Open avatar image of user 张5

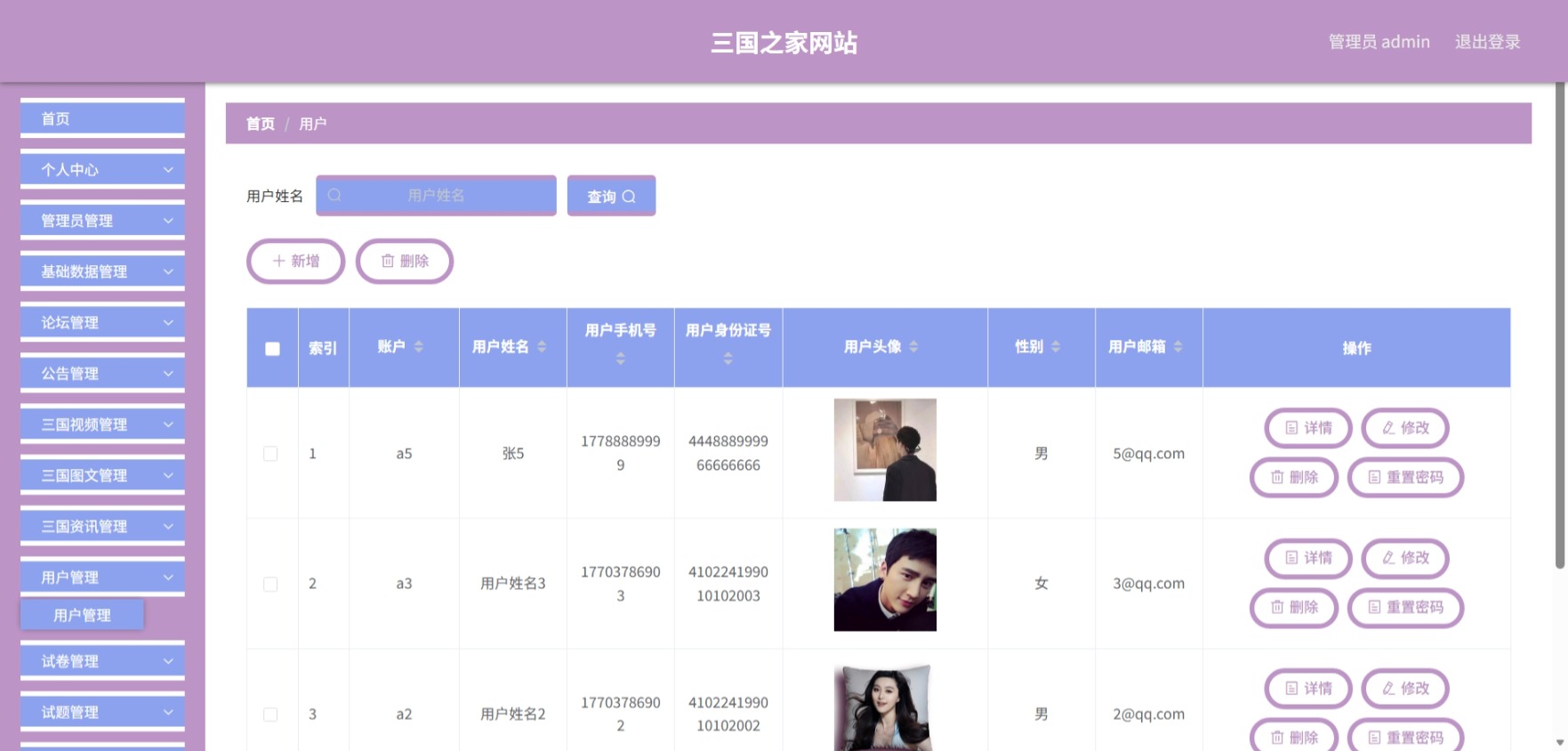click(885, 449)
